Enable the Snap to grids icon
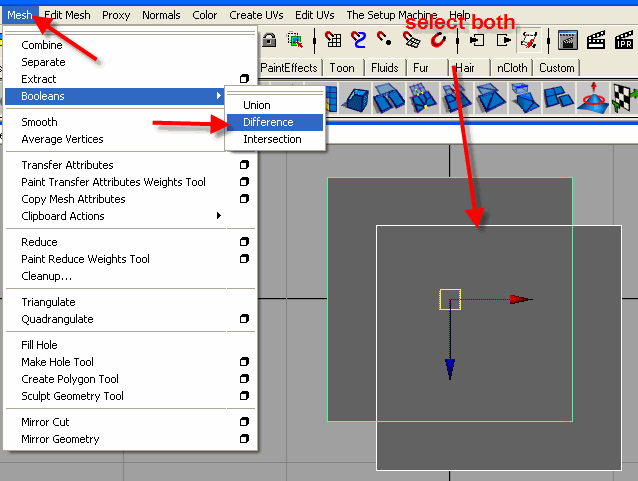The image size is (638, 481). pyautogui.click(x=333, y=40)
